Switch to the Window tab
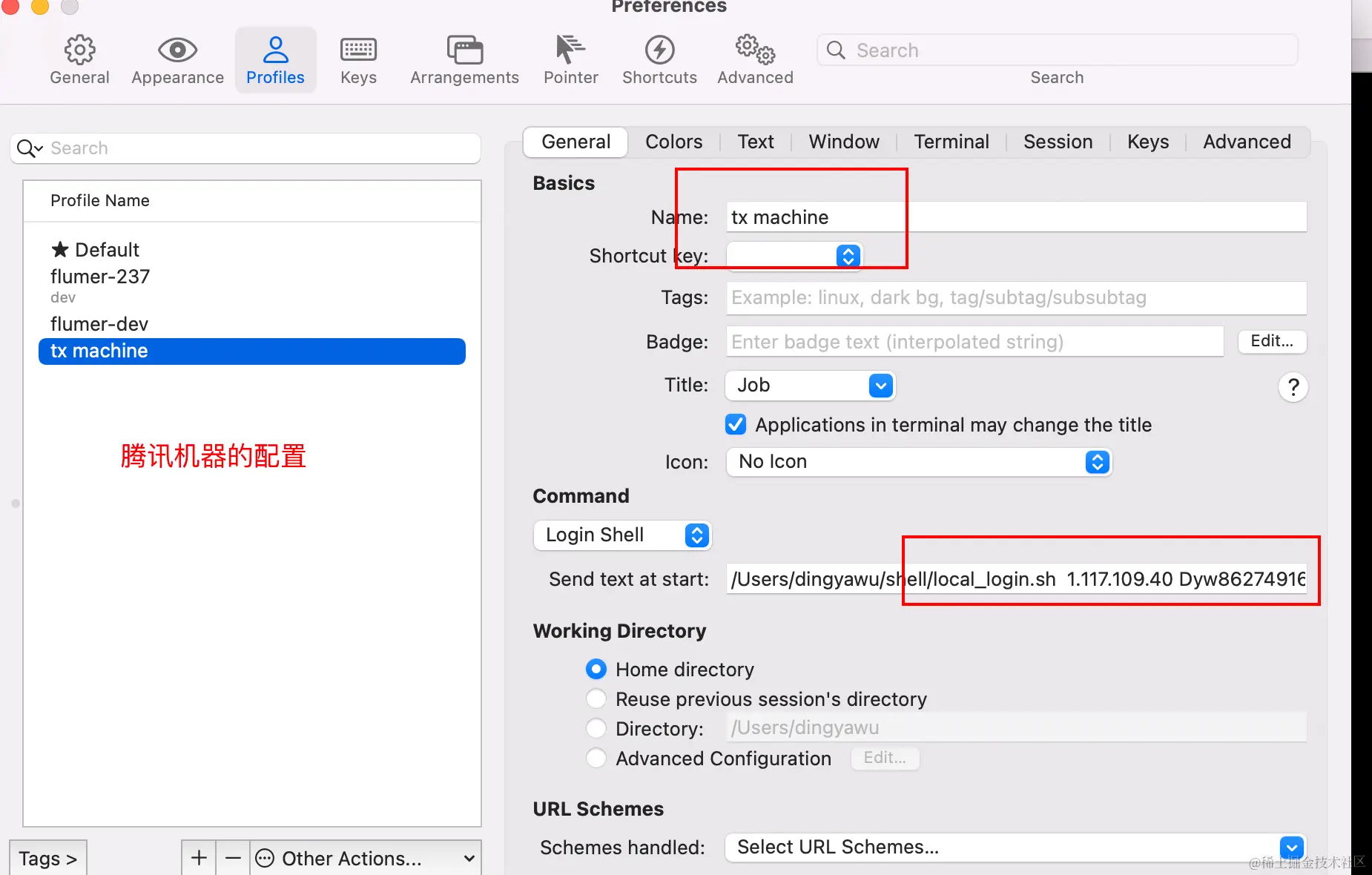 [x=844, y=142]
